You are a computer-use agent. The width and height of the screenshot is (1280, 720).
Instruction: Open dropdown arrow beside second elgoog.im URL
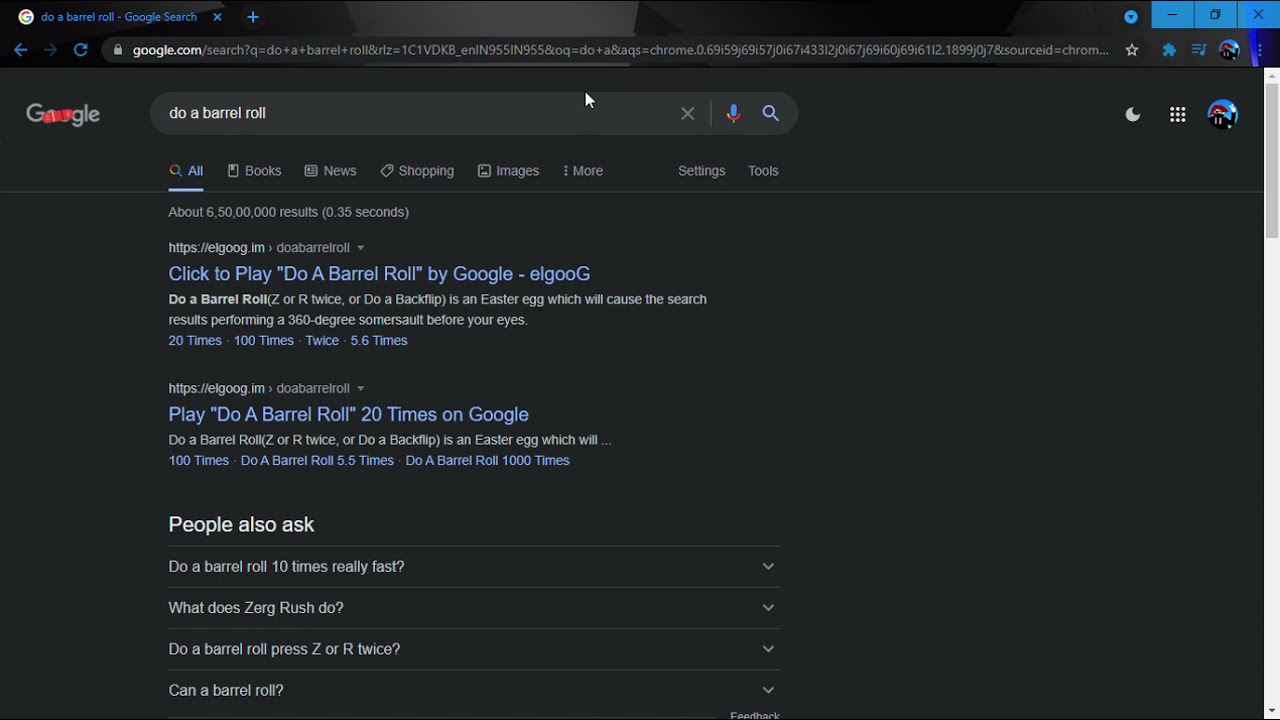360,388
